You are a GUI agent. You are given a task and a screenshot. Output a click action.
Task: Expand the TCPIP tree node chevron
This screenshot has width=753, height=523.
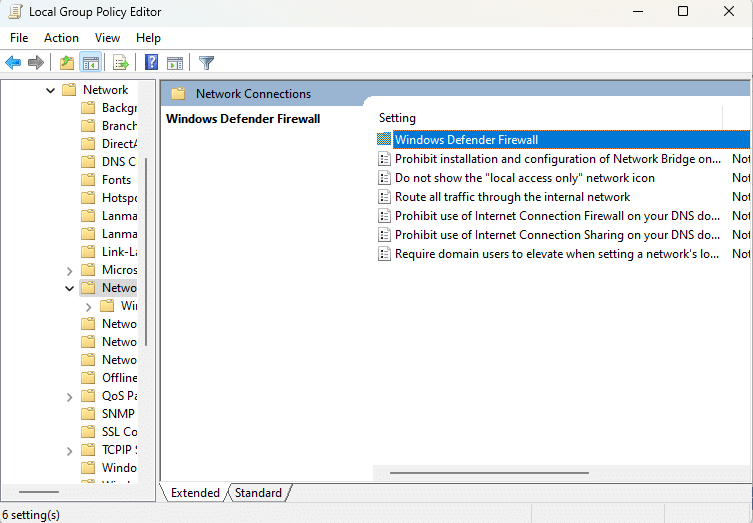click(69, 450)
